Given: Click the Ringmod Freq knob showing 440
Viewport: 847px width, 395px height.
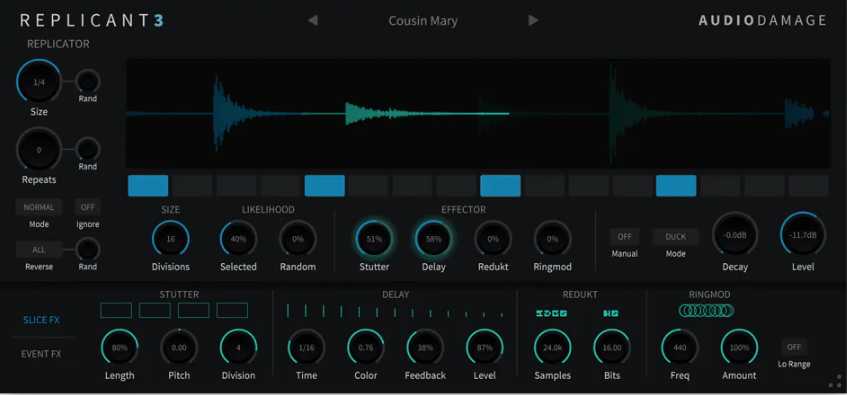Looking at the screenshot, I should pos(680,347).
